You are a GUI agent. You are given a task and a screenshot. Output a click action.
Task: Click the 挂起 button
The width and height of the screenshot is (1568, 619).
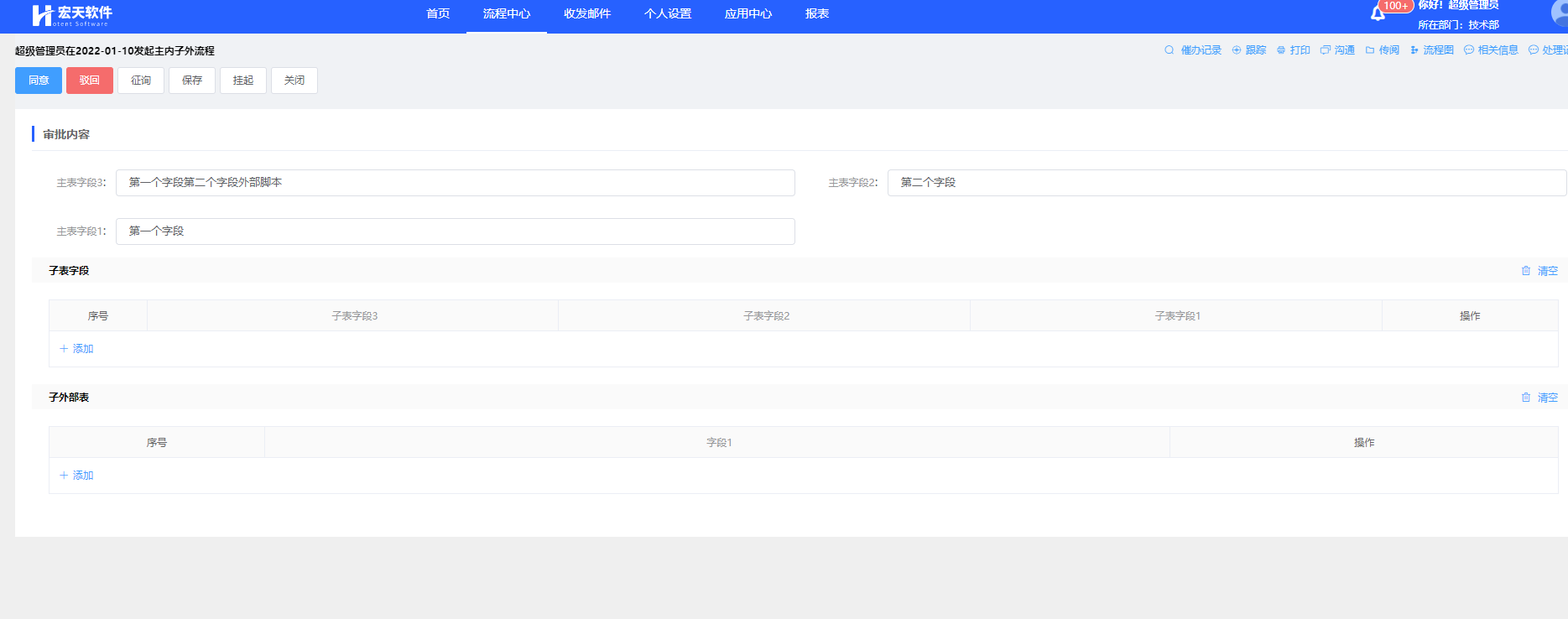[x=243, y=81]
